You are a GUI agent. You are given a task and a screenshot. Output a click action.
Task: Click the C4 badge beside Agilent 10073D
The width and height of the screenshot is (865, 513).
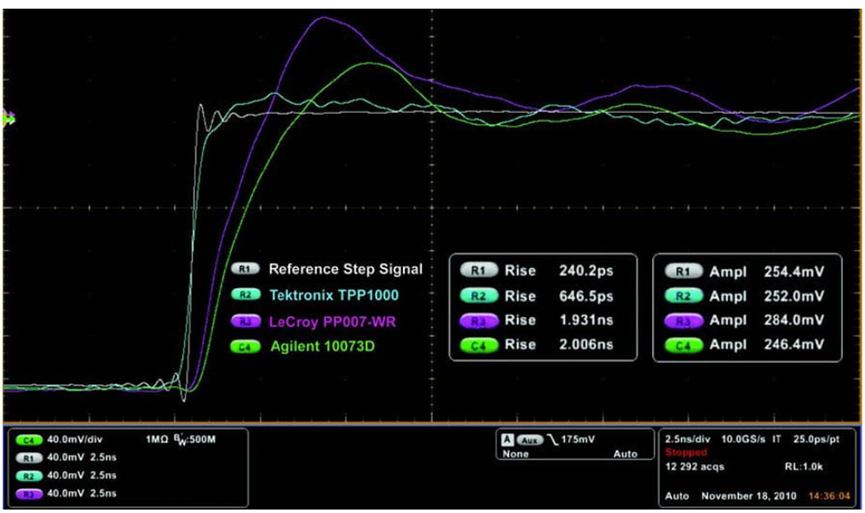coord(245,347)
